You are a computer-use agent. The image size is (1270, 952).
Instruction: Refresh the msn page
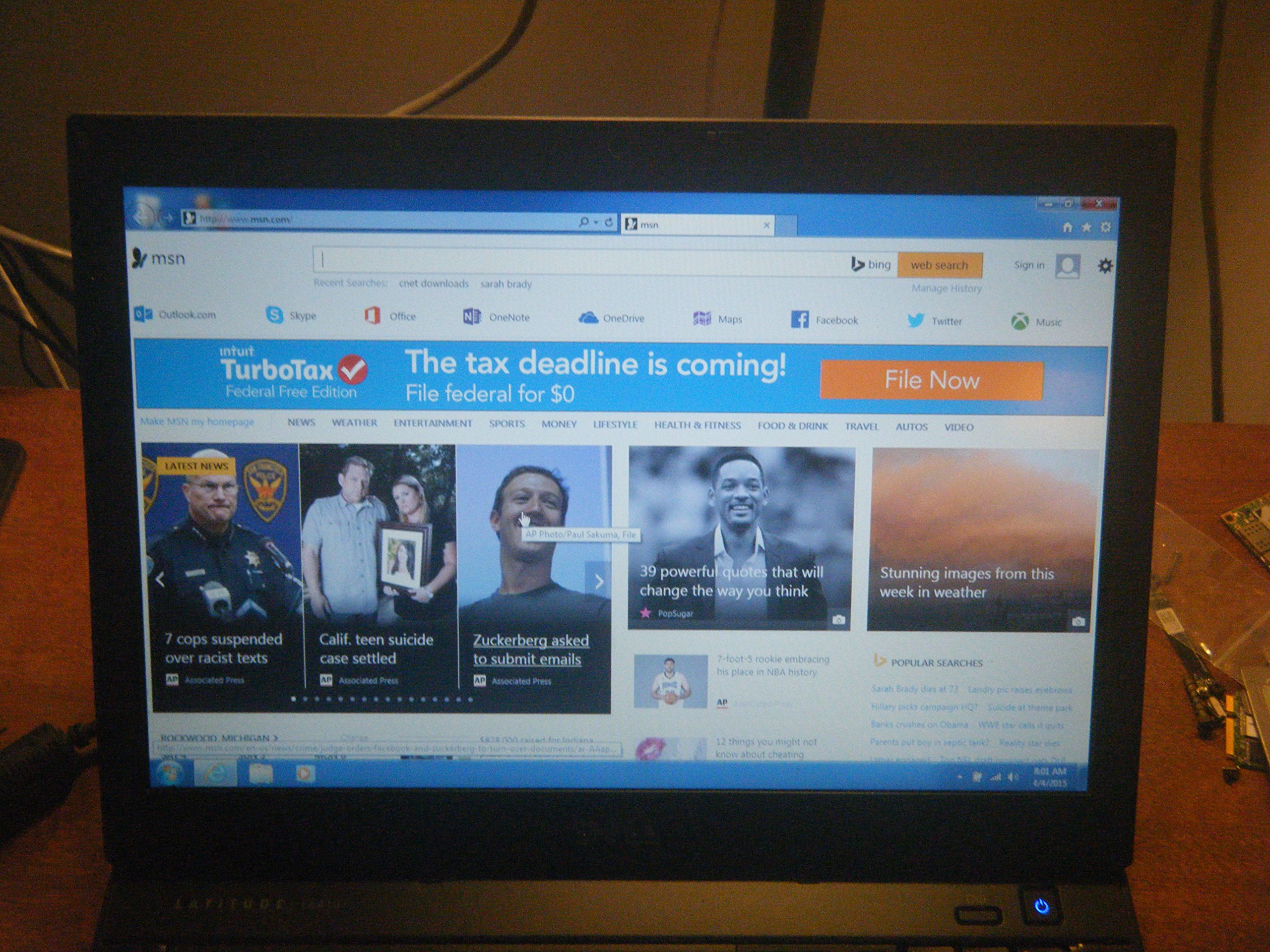pyautogui.click(x=609, y=222)
